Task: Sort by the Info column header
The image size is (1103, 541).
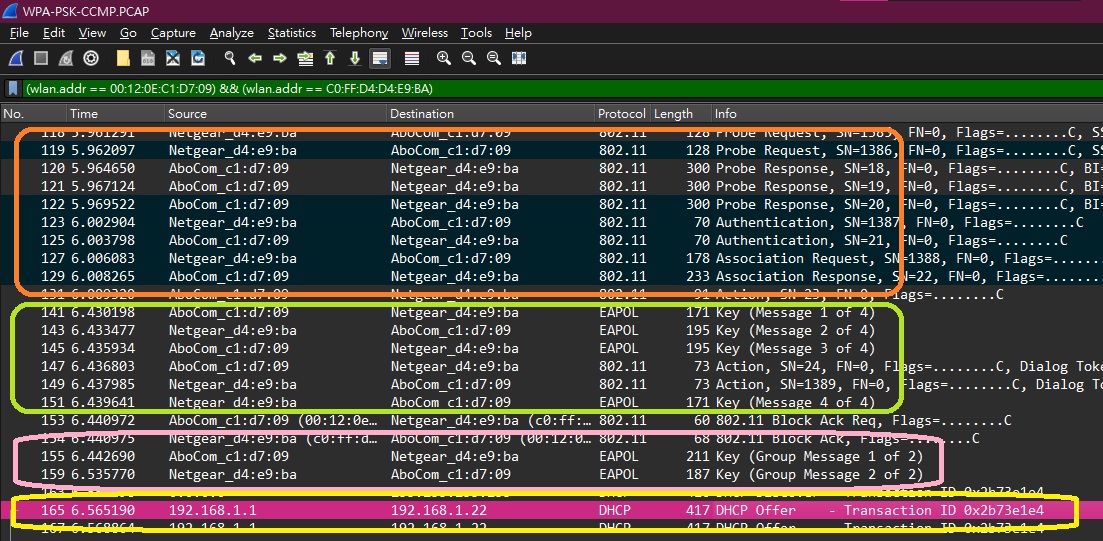Action: (907, 113)
